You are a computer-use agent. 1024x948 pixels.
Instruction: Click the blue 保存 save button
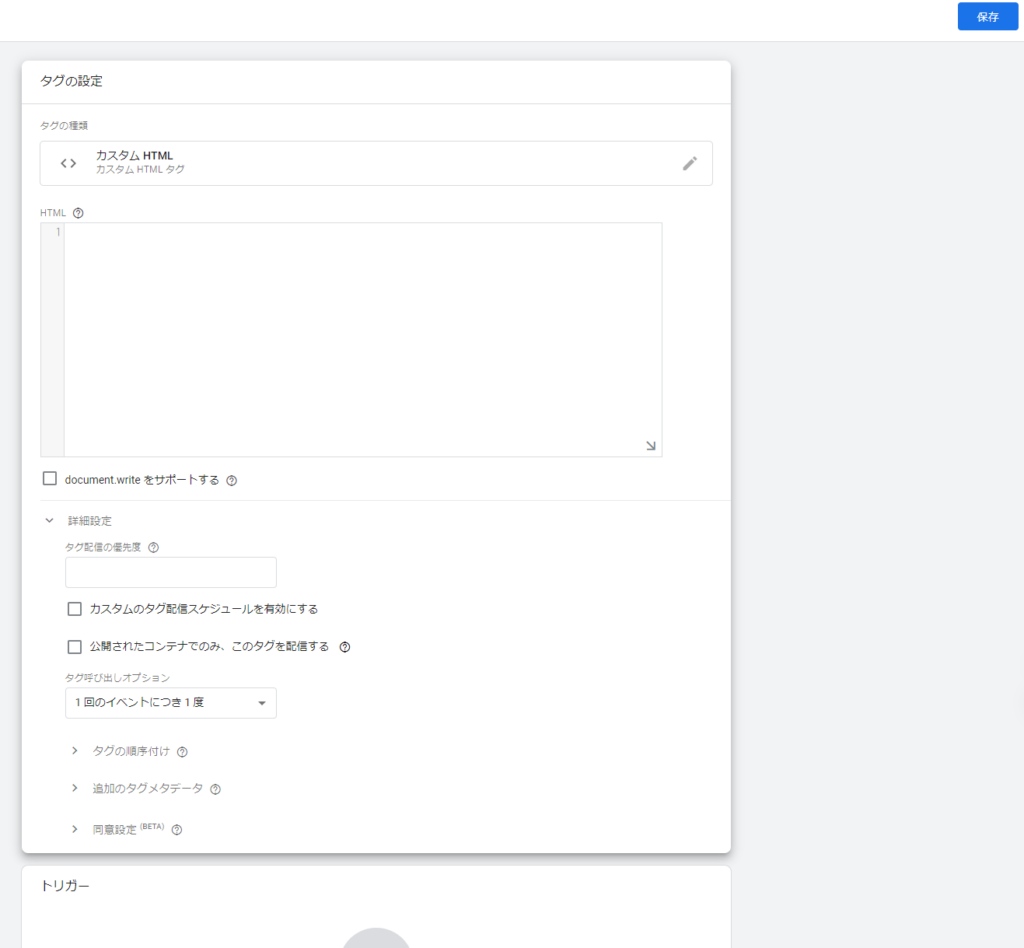tap(987, 16)
